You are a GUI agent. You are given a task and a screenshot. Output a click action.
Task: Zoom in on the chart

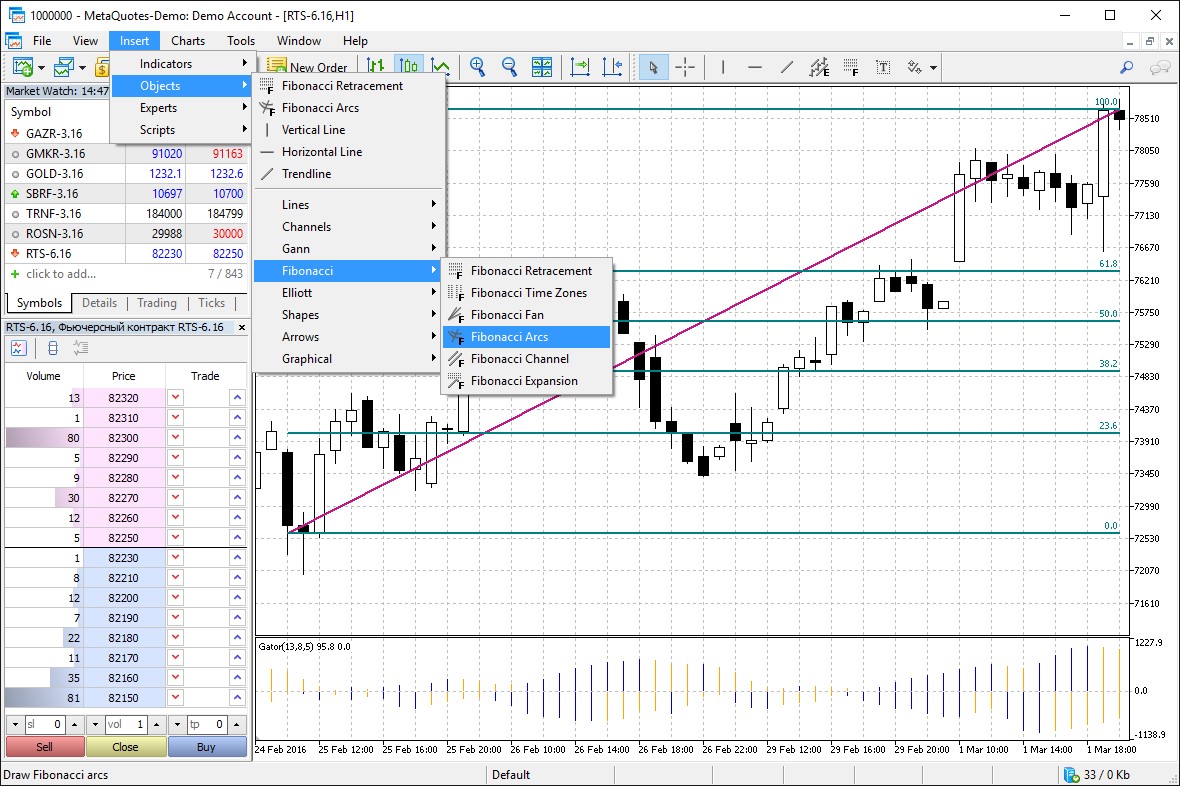(x=478, y=67)
